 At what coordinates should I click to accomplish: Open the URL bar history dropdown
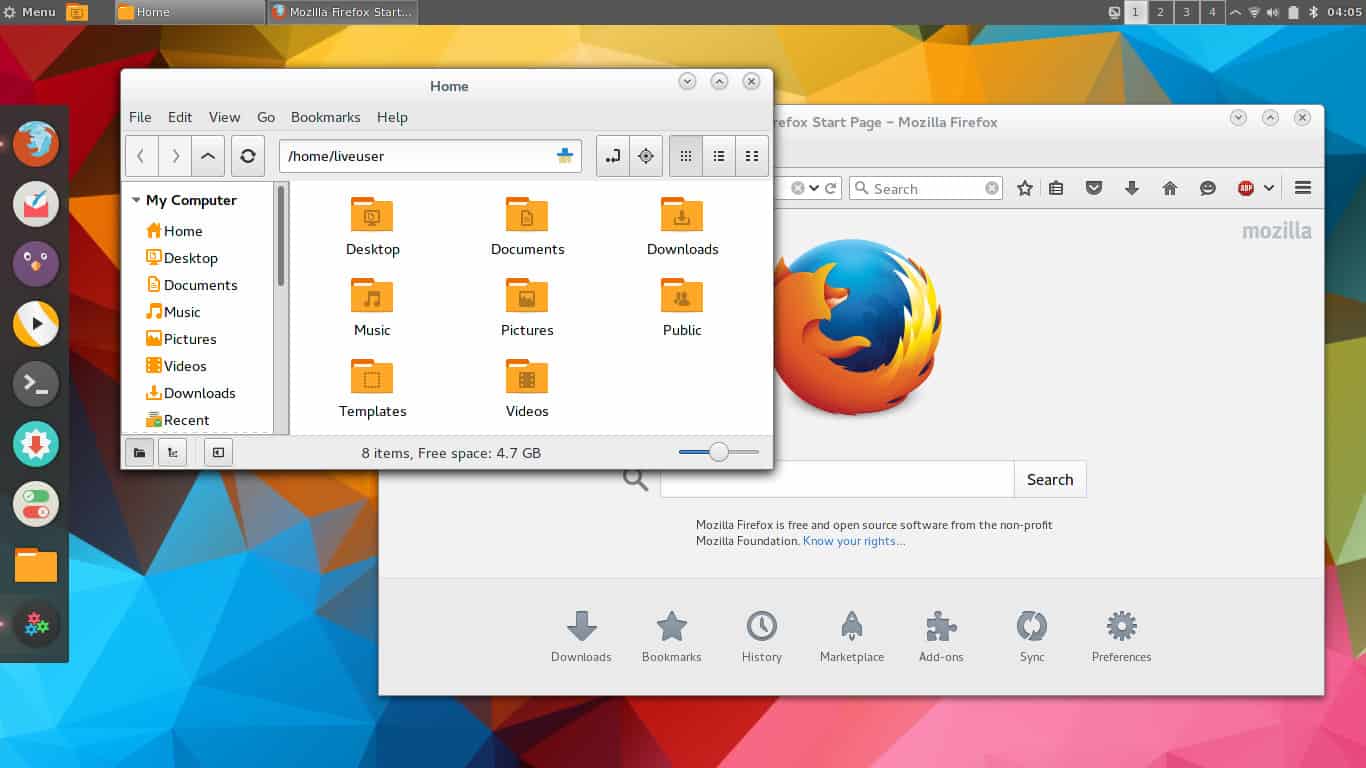(x=815, y=188)
